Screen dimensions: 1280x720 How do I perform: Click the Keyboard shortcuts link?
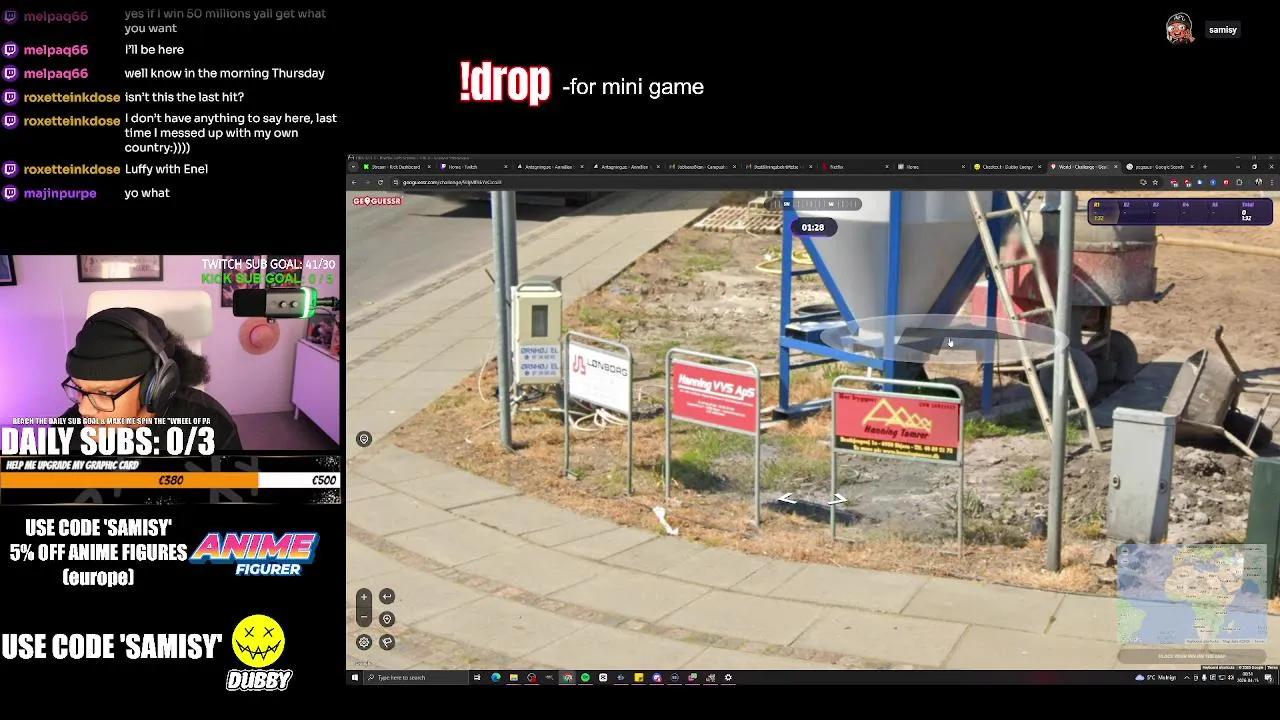[1218, 667]
